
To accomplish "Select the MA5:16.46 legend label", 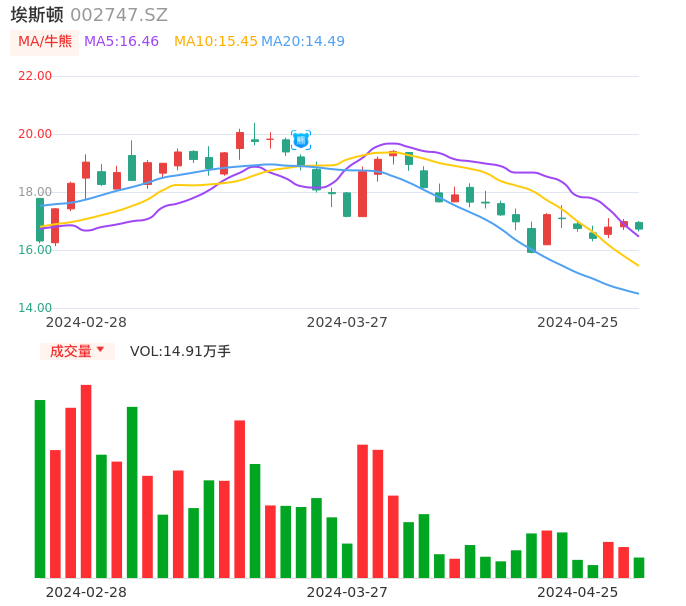I will coord(121,42).
